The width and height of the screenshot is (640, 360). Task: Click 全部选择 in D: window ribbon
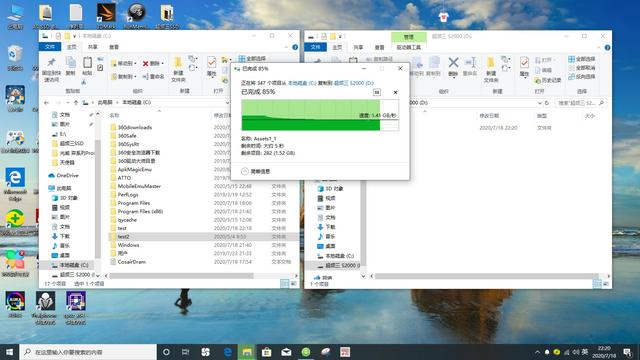click(x=582, y=59)
